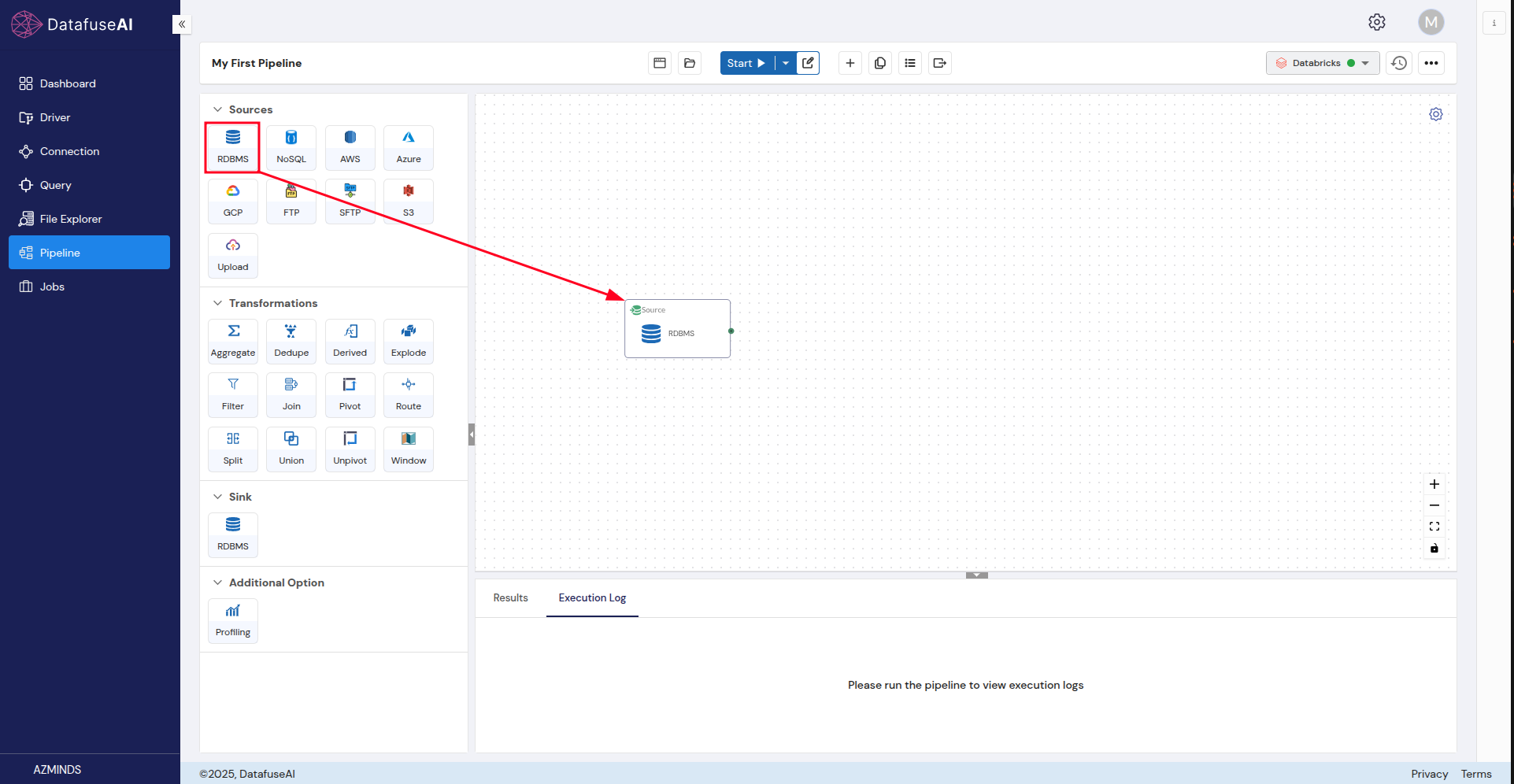Open the Privacy link
The height and width of the screenshot is (784, 1514).
1429,774
